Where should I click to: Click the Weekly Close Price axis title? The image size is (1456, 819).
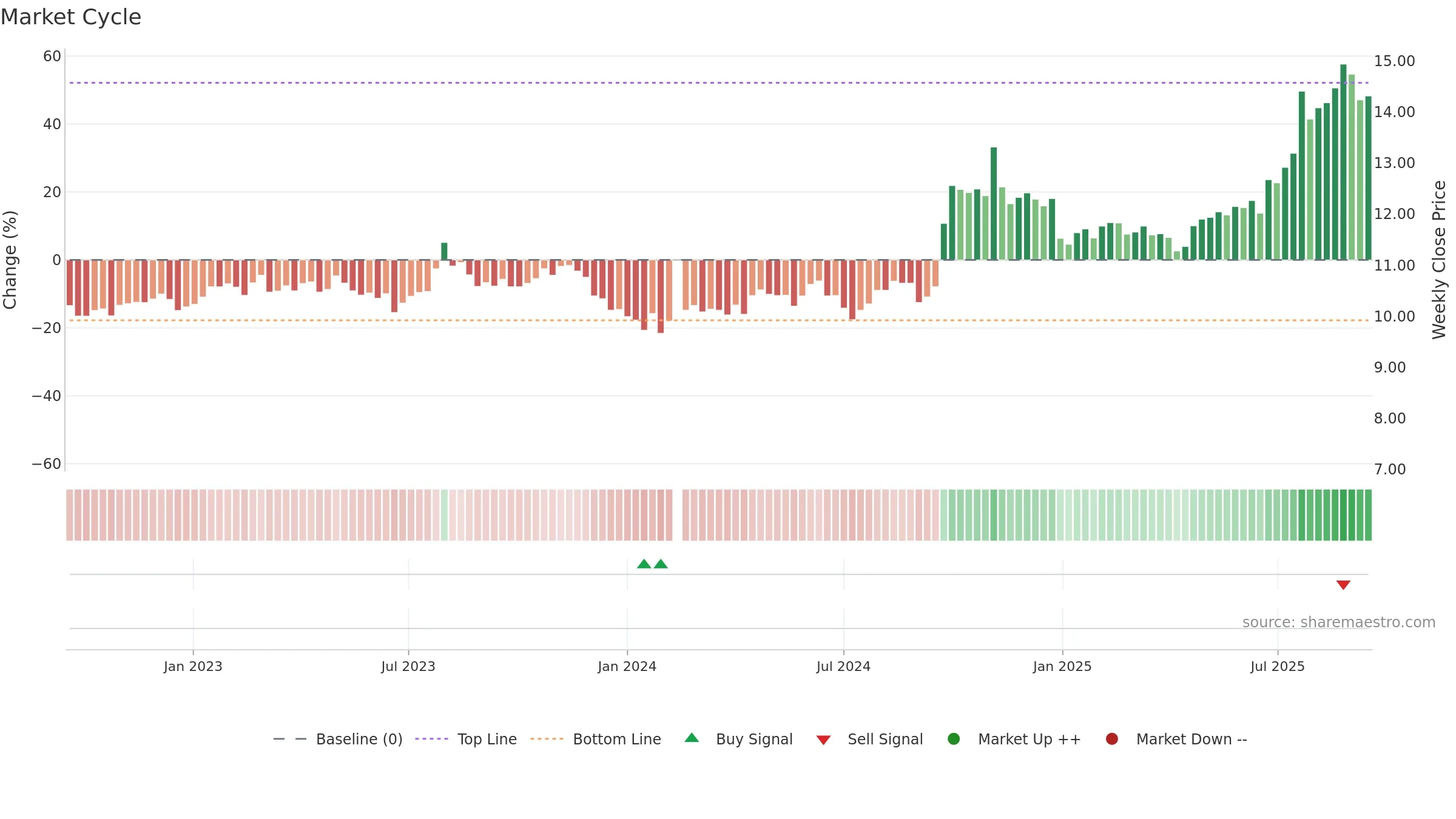1439,260
